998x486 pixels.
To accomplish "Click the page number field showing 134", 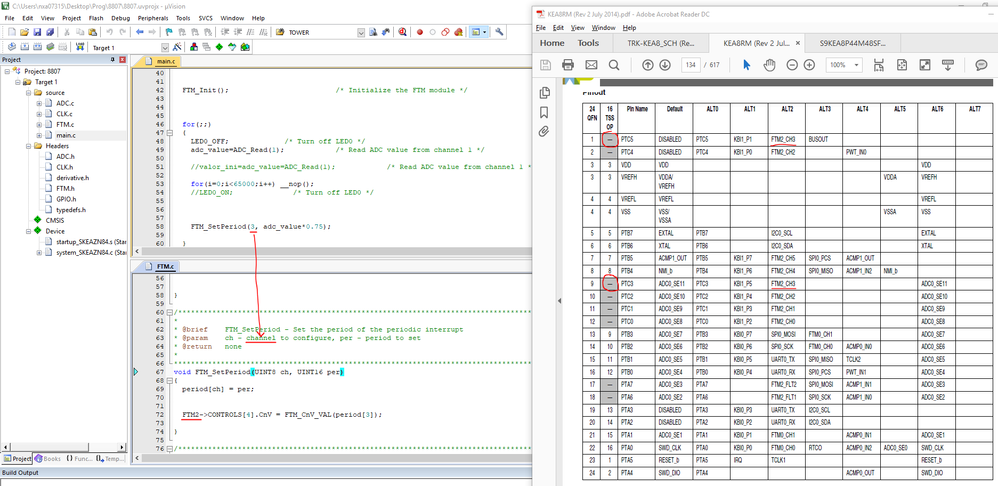I will [690, 65].
